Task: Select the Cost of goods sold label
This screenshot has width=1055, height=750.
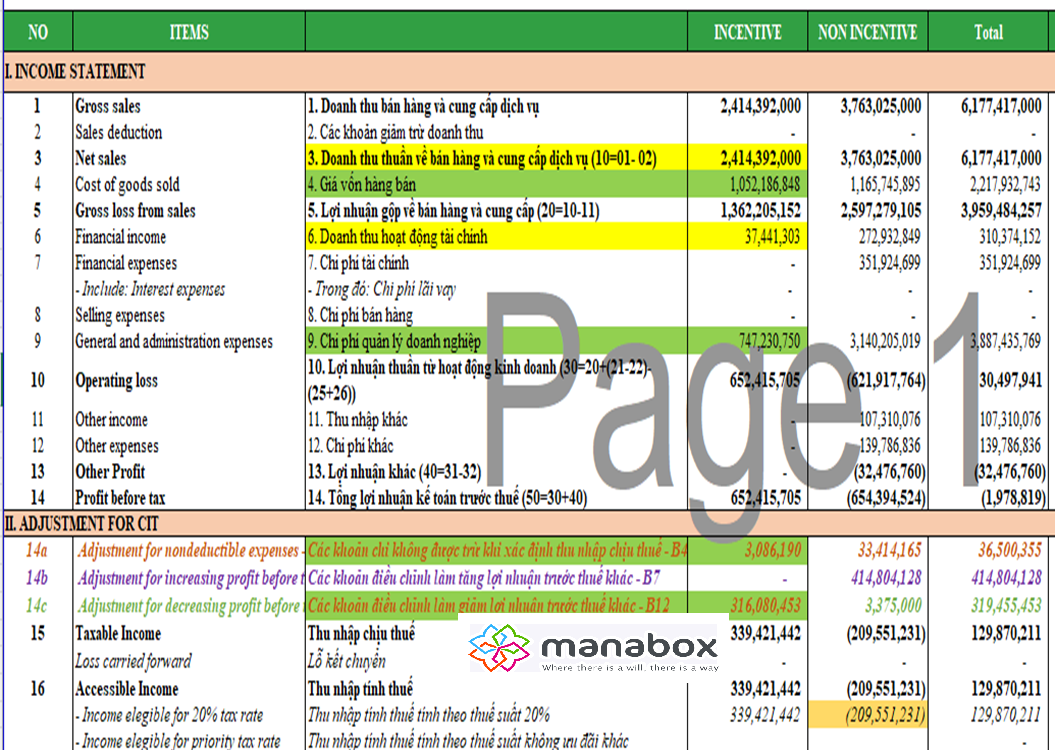Action: tap(127, 185)
